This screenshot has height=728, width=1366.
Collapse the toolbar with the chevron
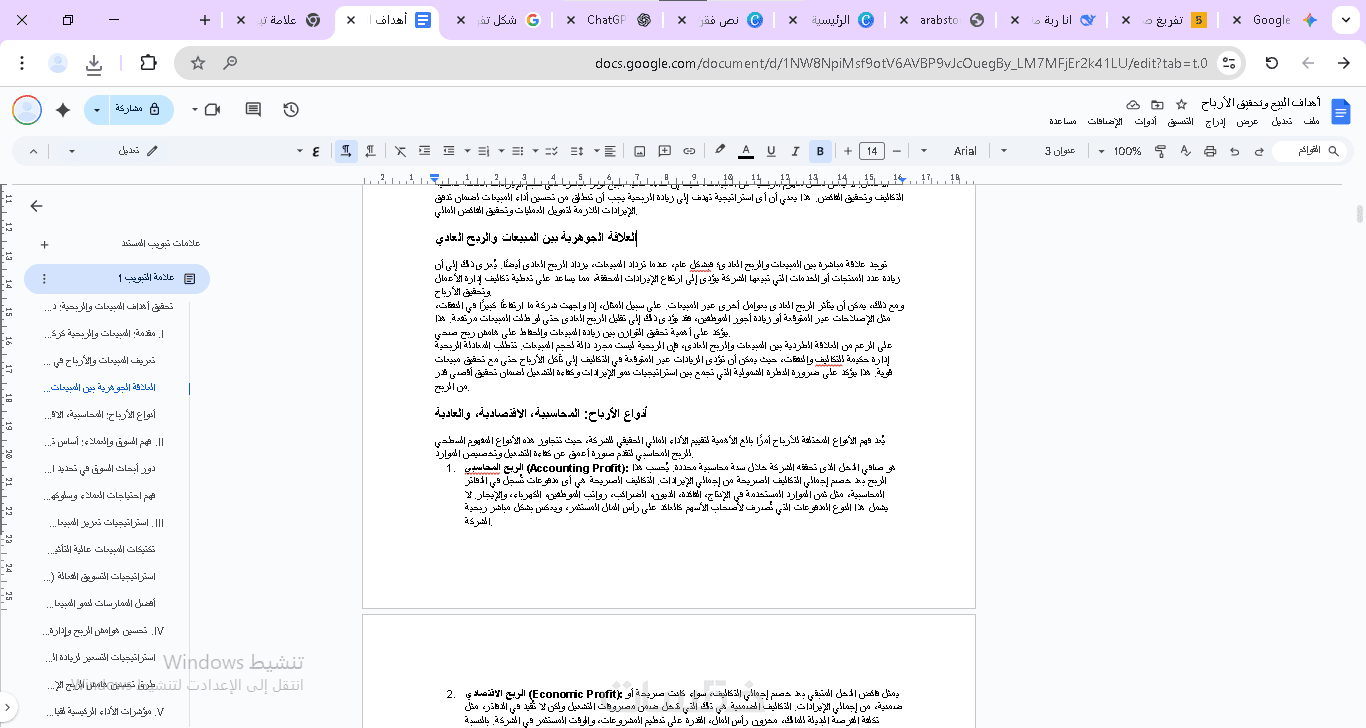point(34,151)
